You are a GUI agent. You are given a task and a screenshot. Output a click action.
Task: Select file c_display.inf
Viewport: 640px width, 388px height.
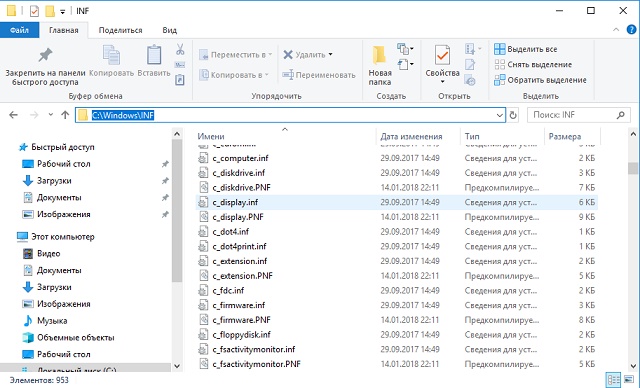click(x=397, y=202)
